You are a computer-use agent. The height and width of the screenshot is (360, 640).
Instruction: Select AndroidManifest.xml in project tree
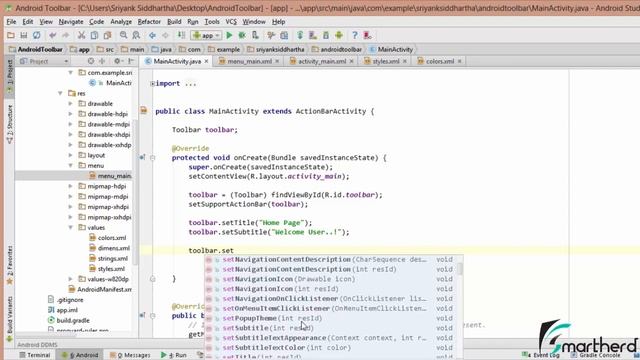pyautogui.click(x=100, y=289)
